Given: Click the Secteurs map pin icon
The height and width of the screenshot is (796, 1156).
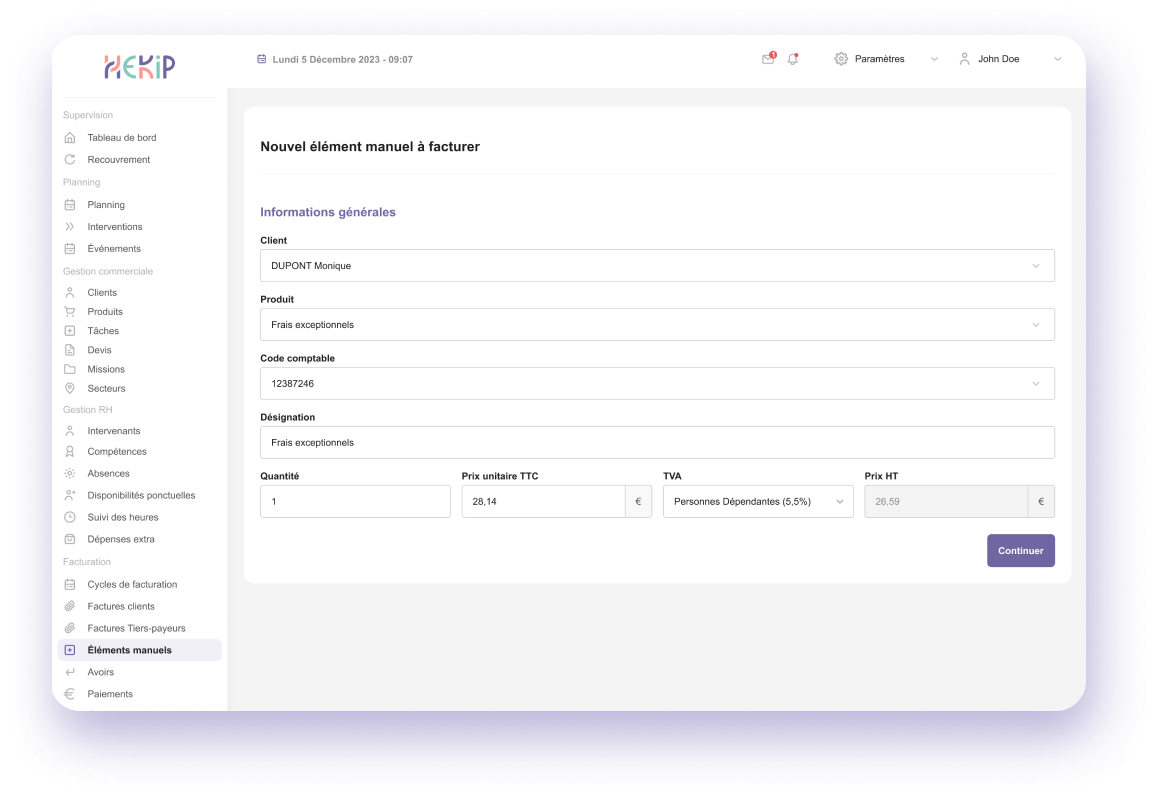Looking at the screenshot, I should pyautogui.click(x=70, y=388).
